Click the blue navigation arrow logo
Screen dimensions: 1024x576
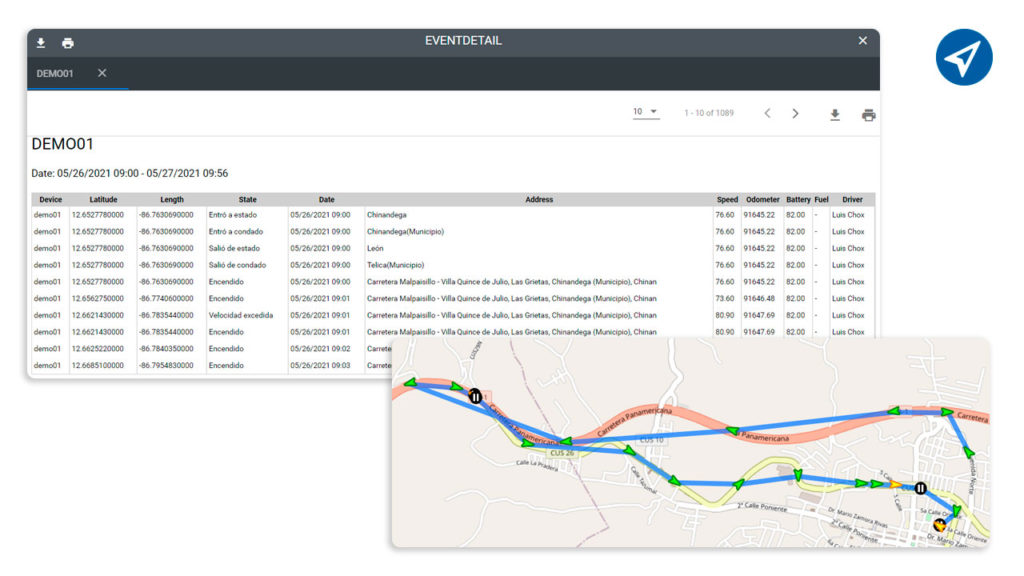click(963, 57)
